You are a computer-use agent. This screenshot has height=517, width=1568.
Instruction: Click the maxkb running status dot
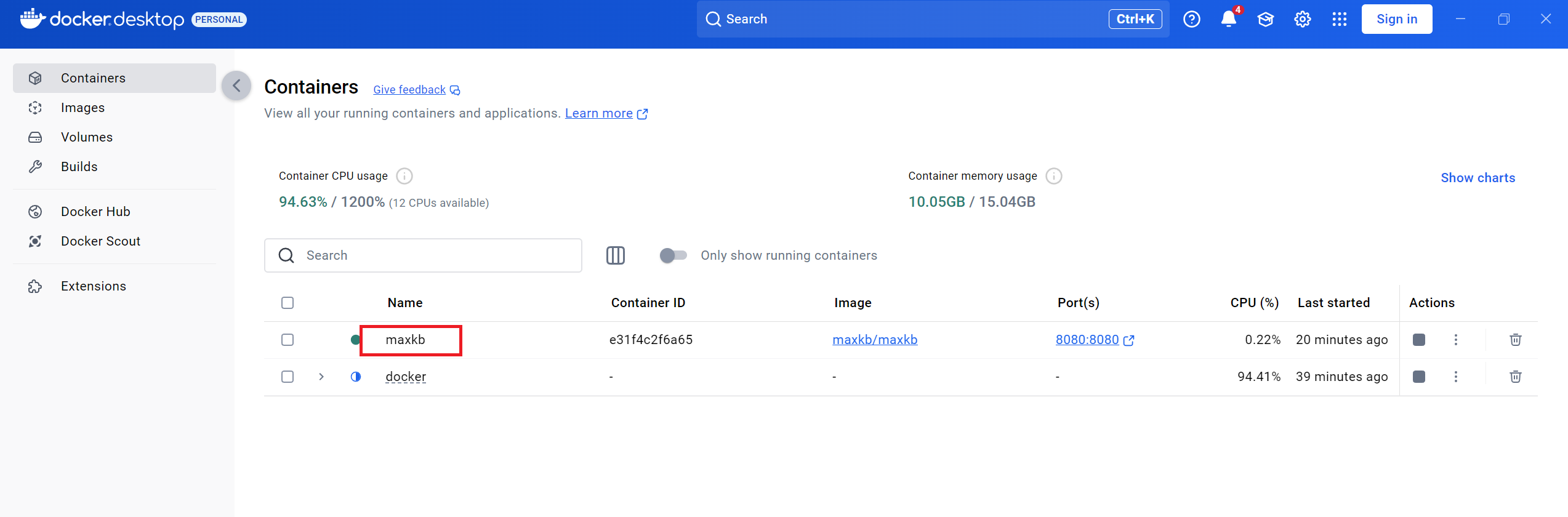click(x=355, y=340)
